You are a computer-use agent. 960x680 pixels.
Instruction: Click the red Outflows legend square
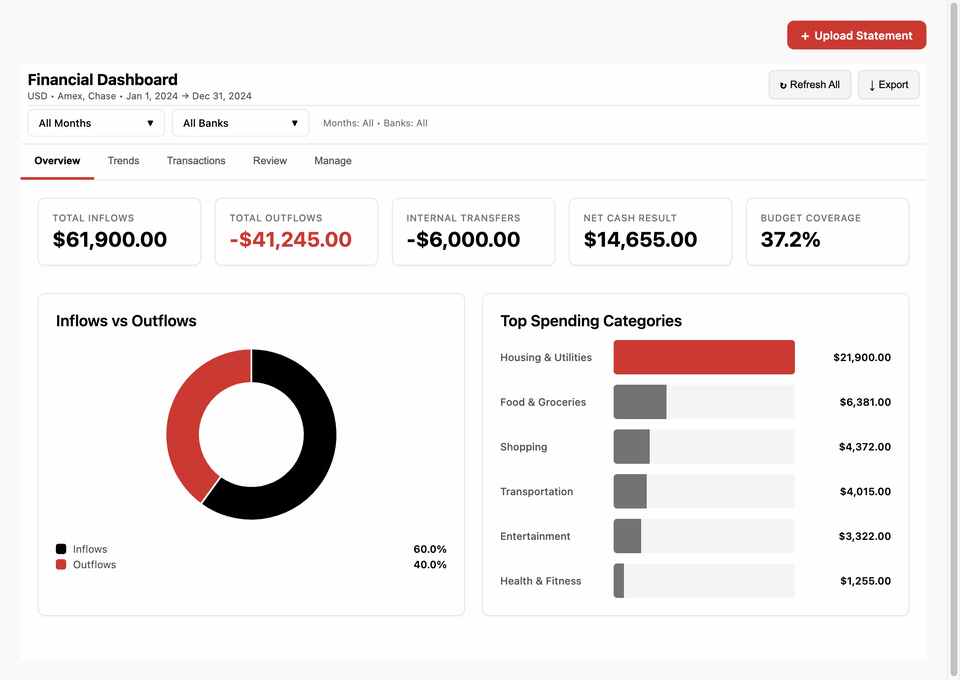pyautogui.click(x=61, y=564)
